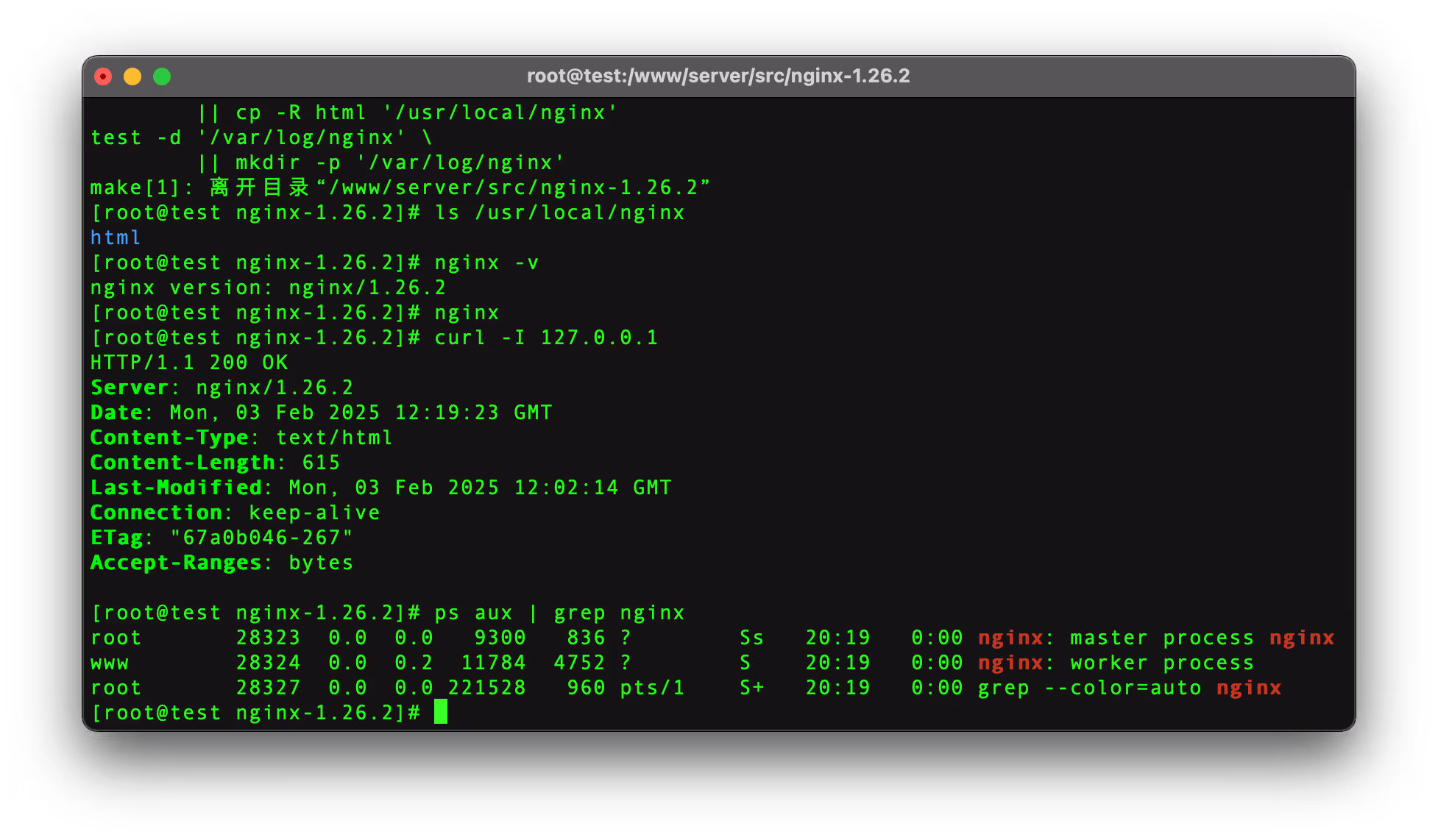Image resolution: width=1438 pixels, height=840 pixels.
Task: Click the window title text
Action: [x=718, y=76]
